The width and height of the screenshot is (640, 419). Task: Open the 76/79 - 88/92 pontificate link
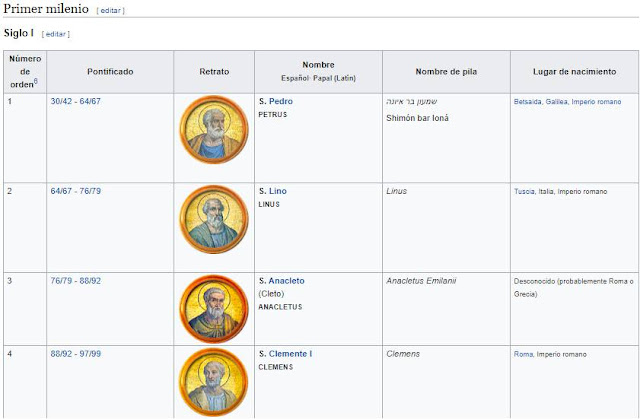pos(76,281)
